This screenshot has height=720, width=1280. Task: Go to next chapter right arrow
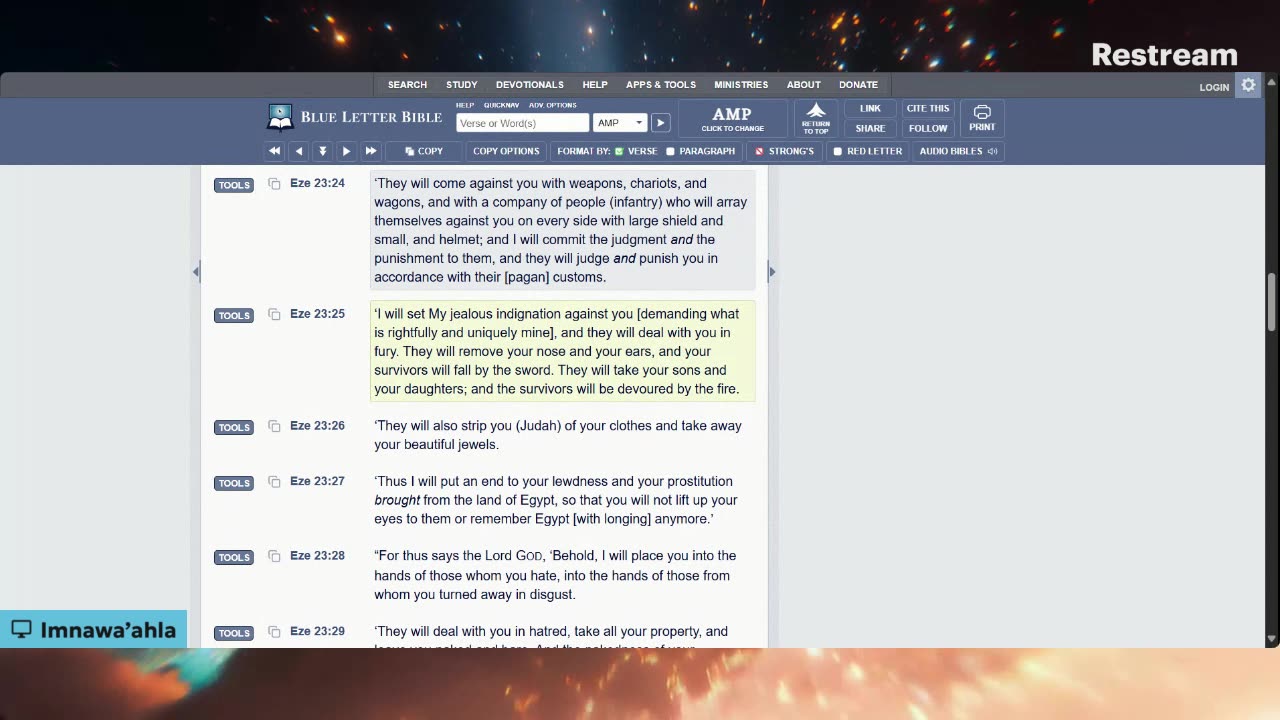coord(346,151)
